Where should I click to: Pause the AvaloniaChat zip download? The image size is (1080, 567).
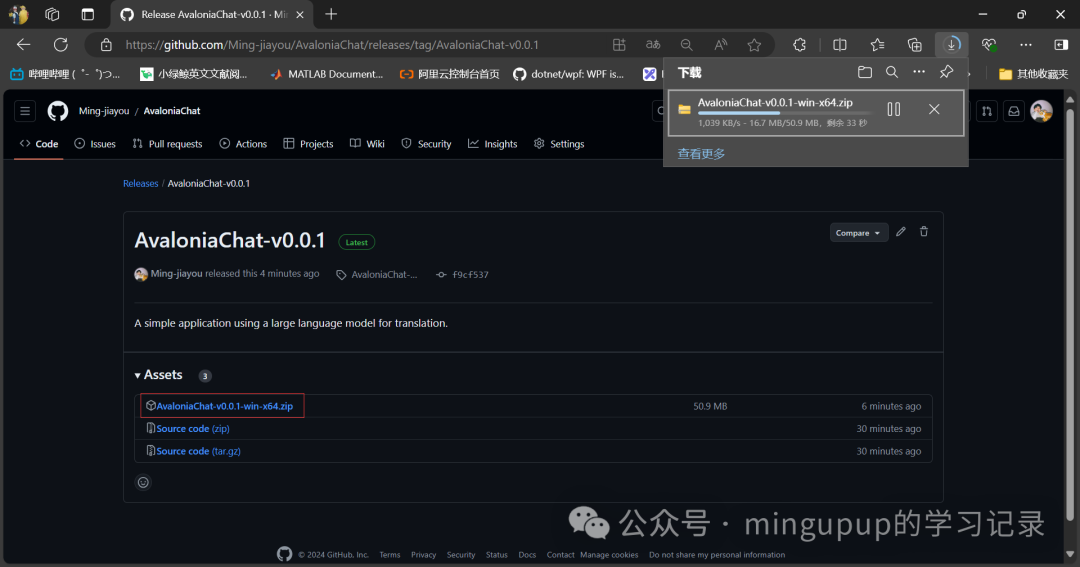click(894, 110)
